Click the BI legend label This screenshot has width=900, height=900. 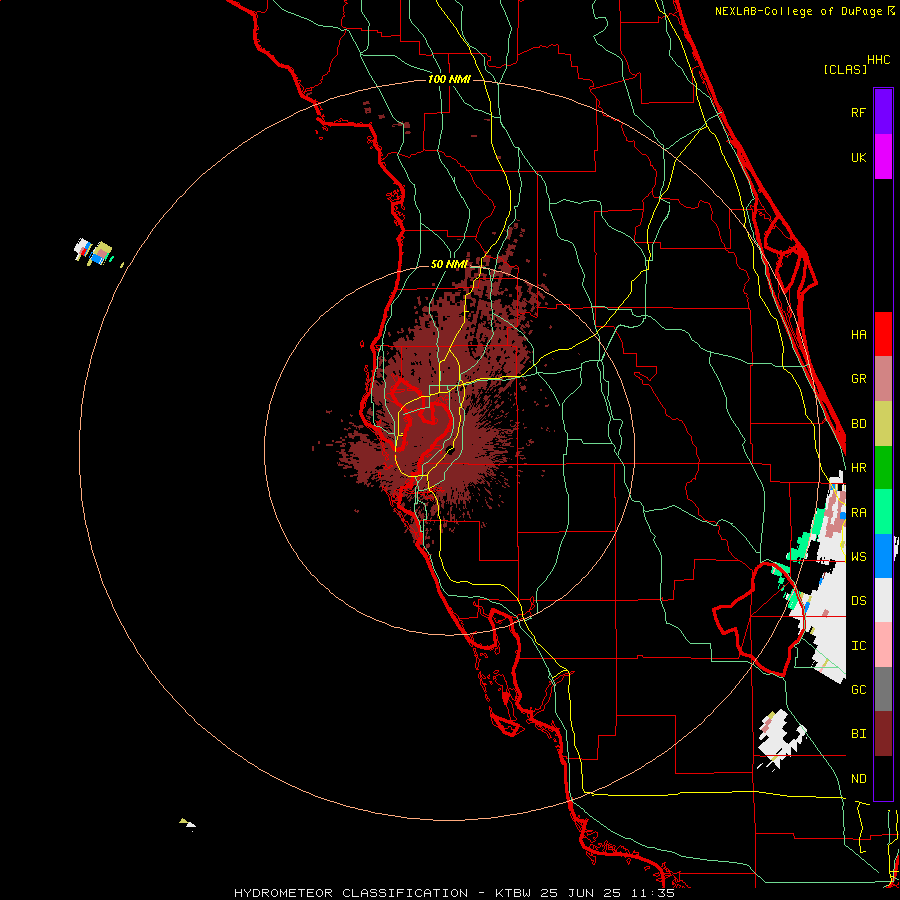point(858,734)
